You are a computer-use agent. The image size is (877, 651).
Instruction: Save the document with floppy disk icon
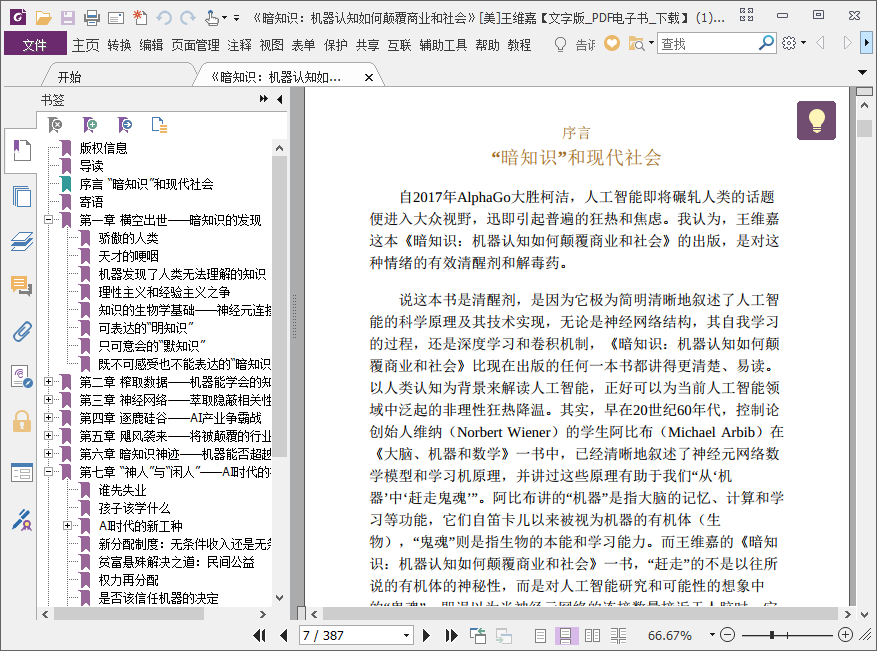(68, 18)
